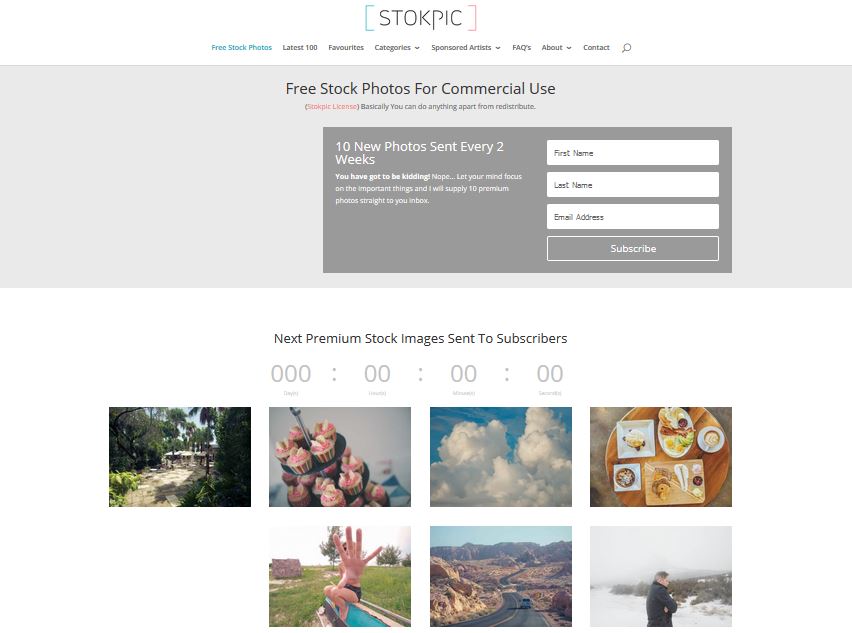
Task: Expand the Categories dropdown menu
Action: point(397,48)
